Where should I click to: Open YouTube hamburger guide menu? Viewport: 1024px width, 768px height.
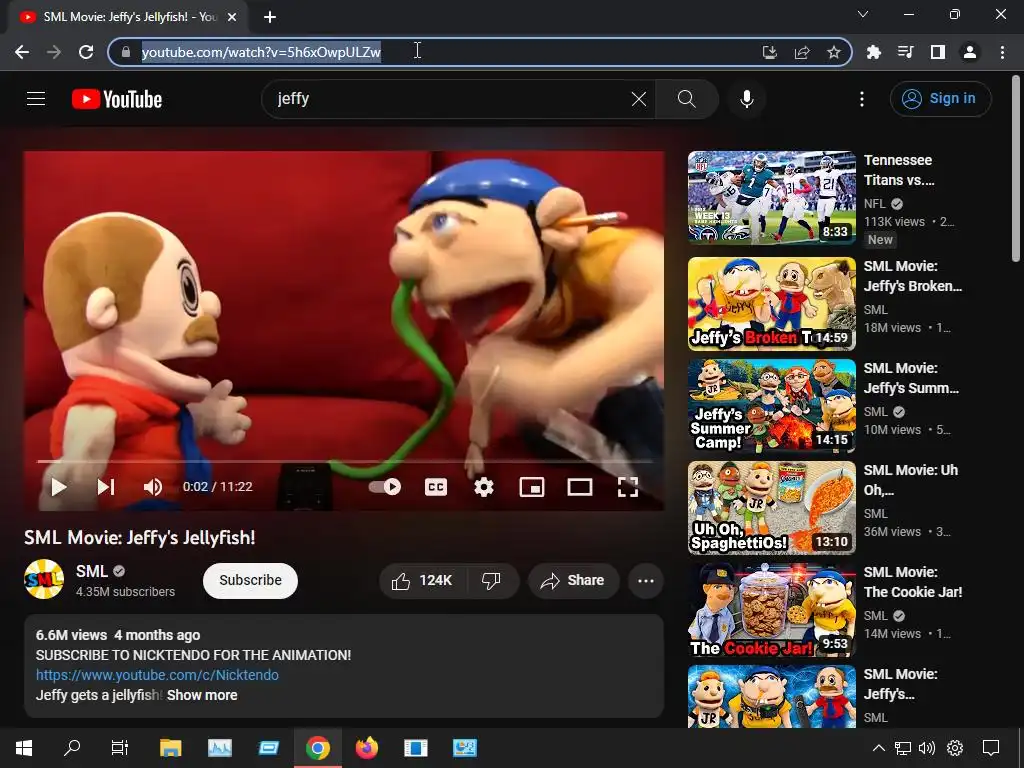36,99
